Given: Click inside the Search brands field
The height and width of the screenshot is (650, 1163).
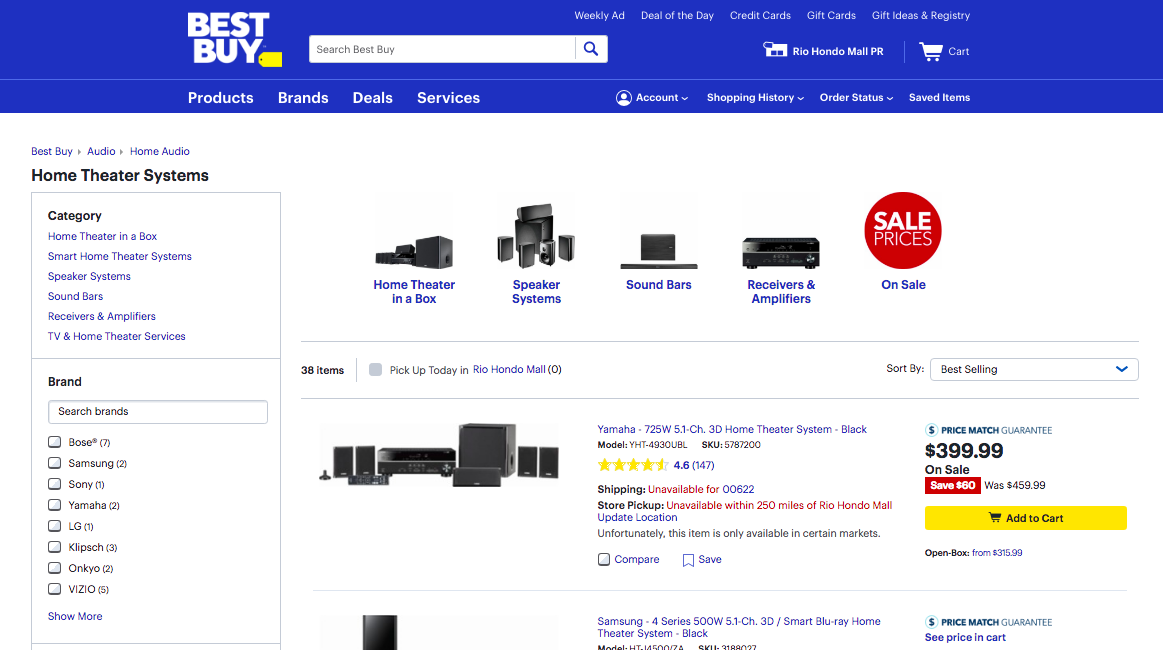Looking at the screenshot, I should coord(157,412).
